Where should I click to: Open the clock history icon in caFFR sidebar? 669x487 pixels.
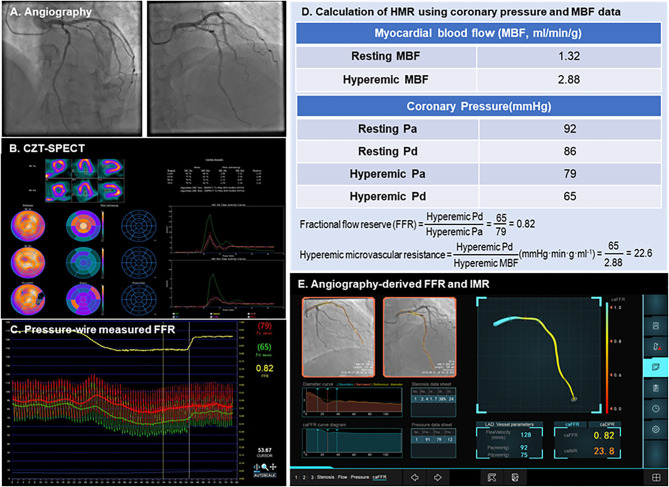[x=655, y=408]
